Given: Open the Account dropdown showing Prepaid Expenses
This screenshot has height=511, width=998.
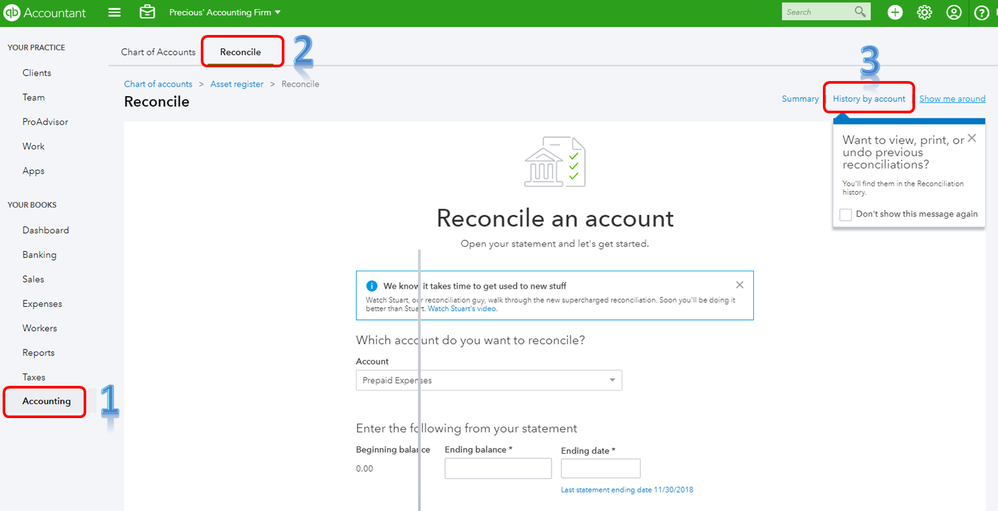Looking at the screenshot, I should click(x=489, y=380).
